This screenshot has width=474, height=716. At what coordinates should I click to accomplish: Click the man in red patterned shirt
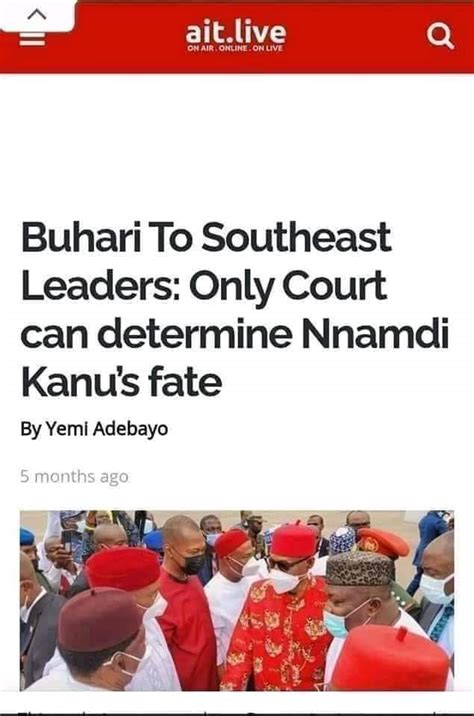click(x=279, y=612)
